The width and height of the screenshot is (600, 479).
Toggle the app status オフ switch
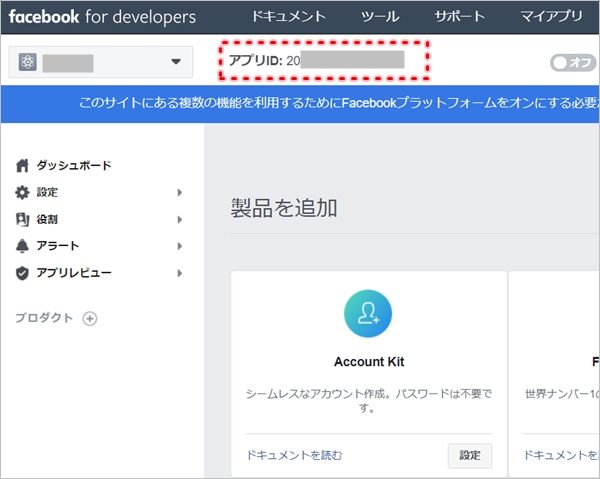click(573, 62)
